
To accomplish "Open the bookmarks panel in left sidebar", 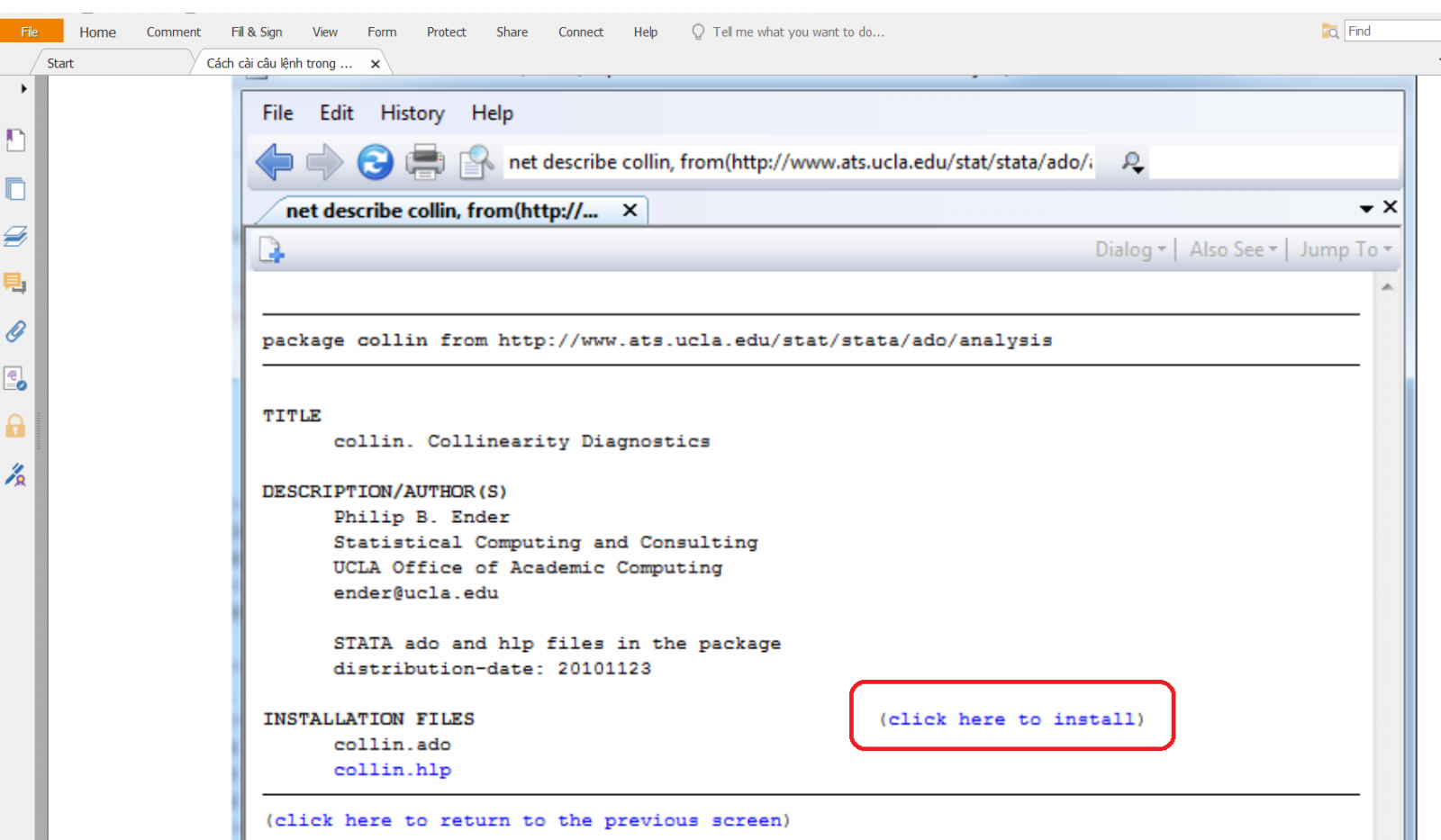I will pyautogui.click(x=15, y=140).
